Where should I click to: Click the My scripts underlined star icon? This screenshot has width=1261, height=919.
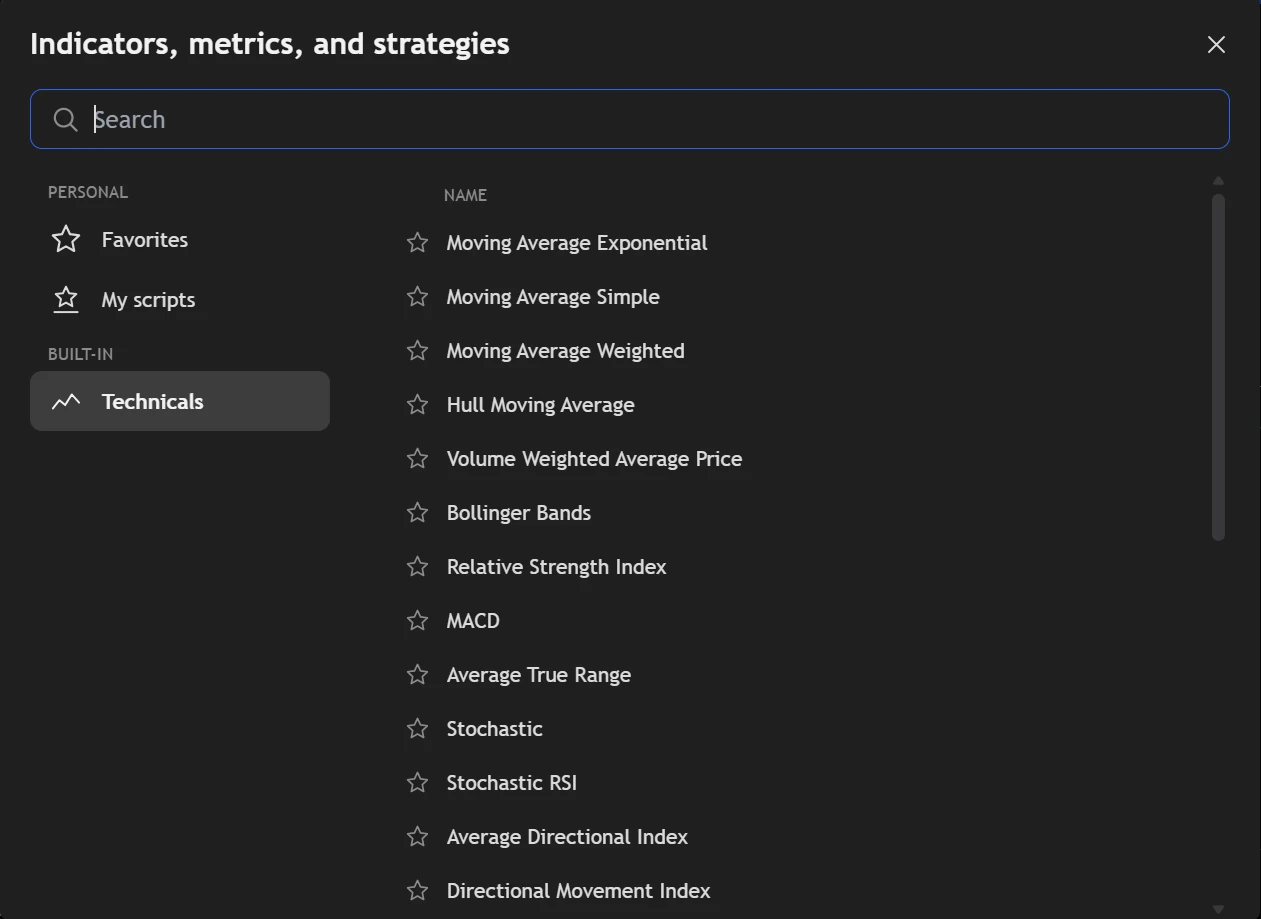point(66,300)
